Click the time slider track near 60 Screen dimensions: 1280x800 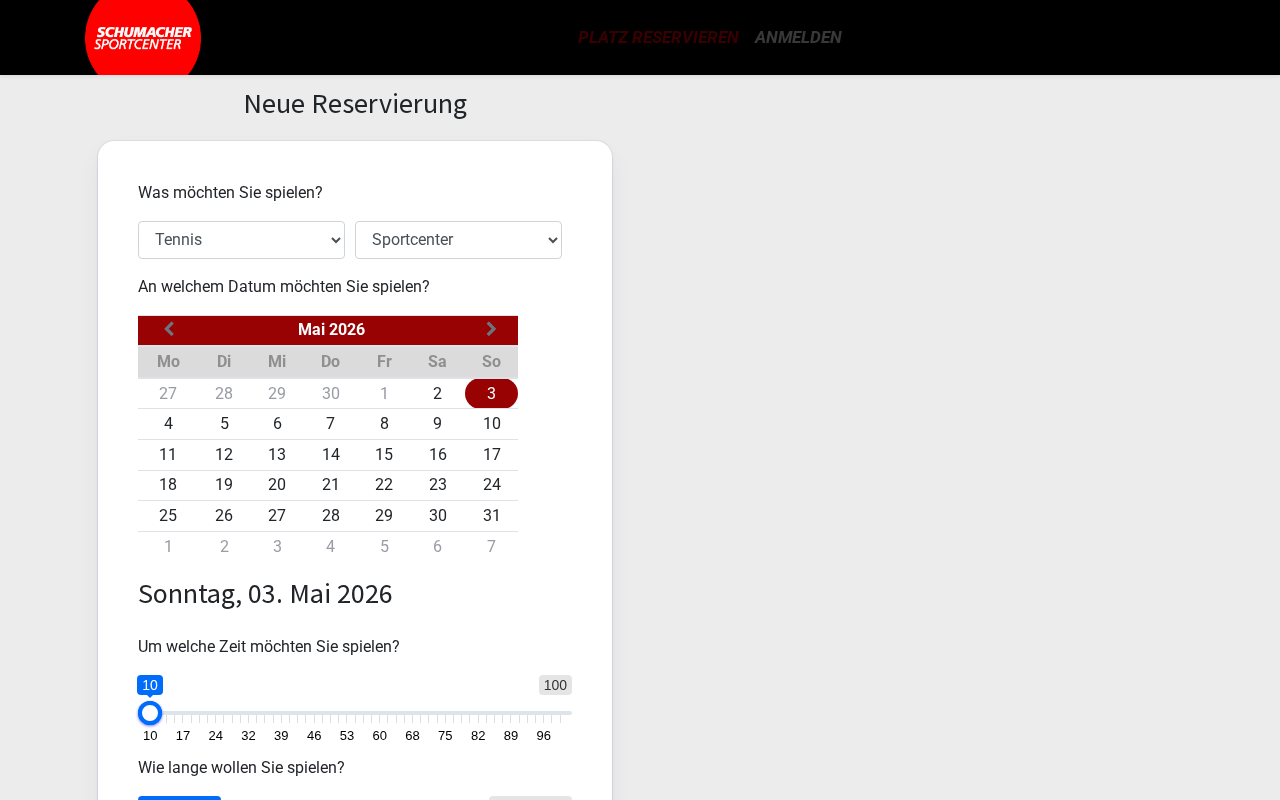[x=380, y=713]
